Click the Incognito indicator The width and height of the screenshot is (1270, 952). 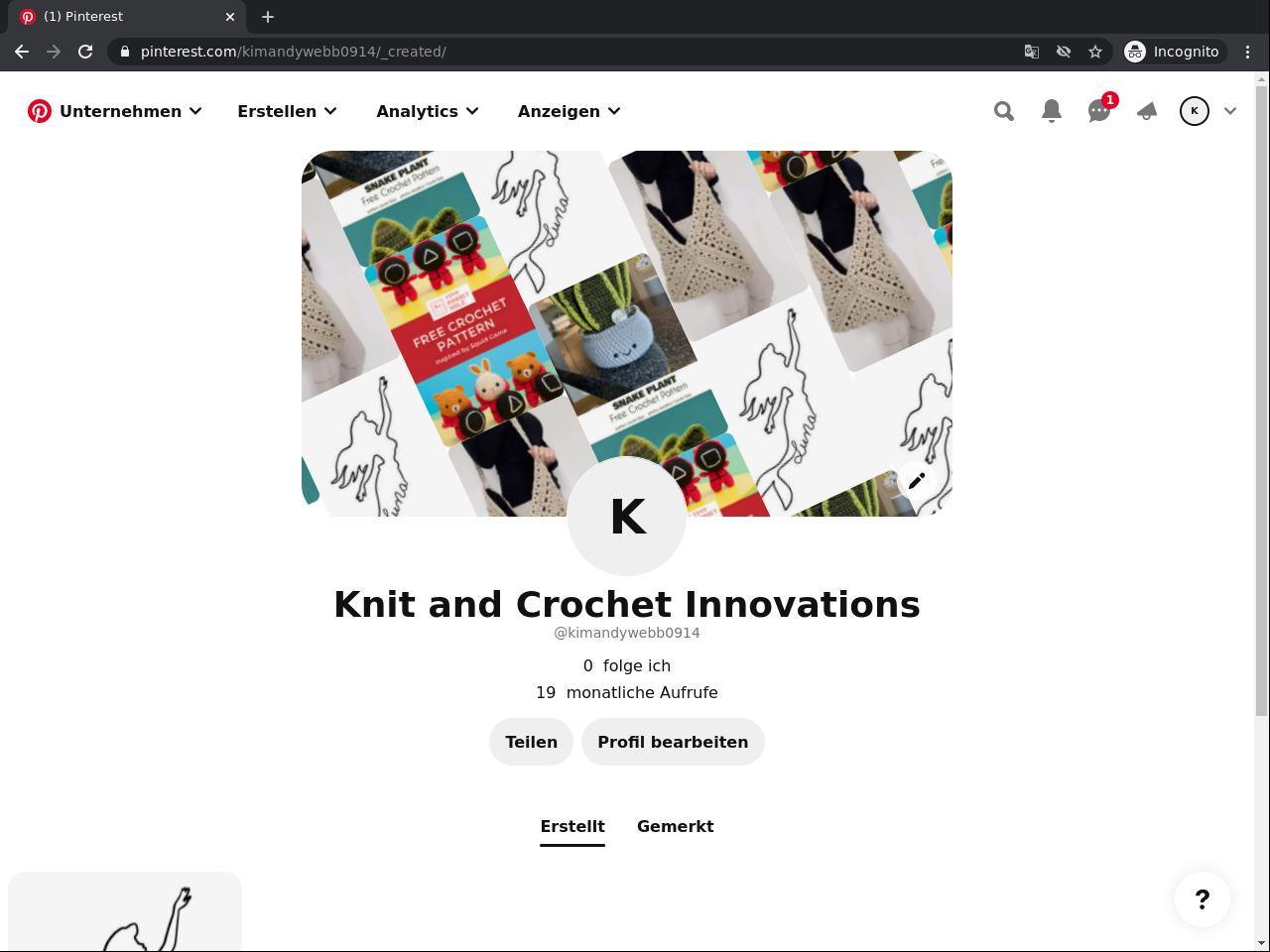pos(1175,52)
